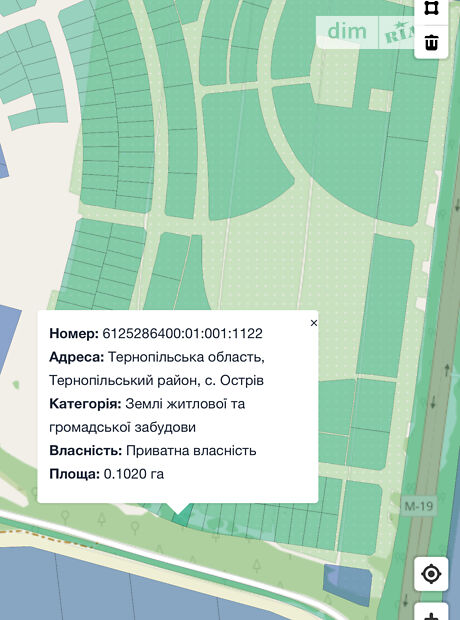Click the small pale square inside the half-circle parcel
Screen dimensions: 460x620
380,100
